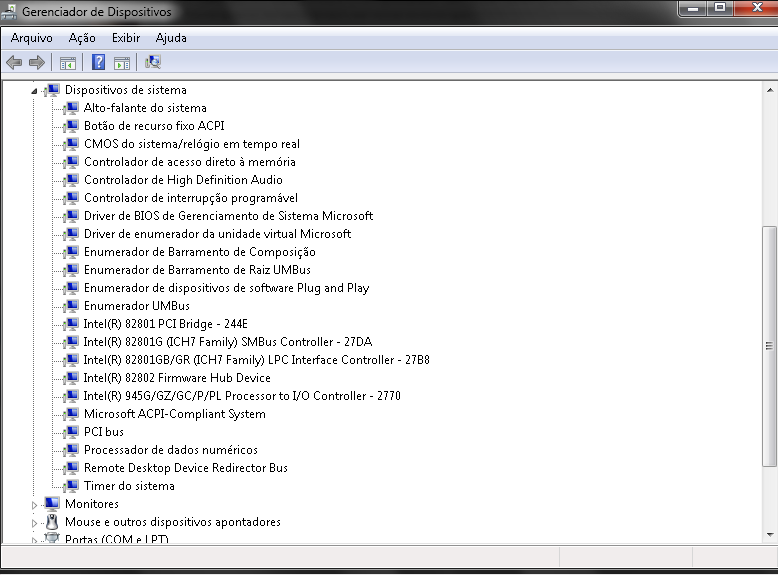Viewport: 778px width, 575px height.
Task: Click the Back arrow toolbar icon
Action: (14, 62)
